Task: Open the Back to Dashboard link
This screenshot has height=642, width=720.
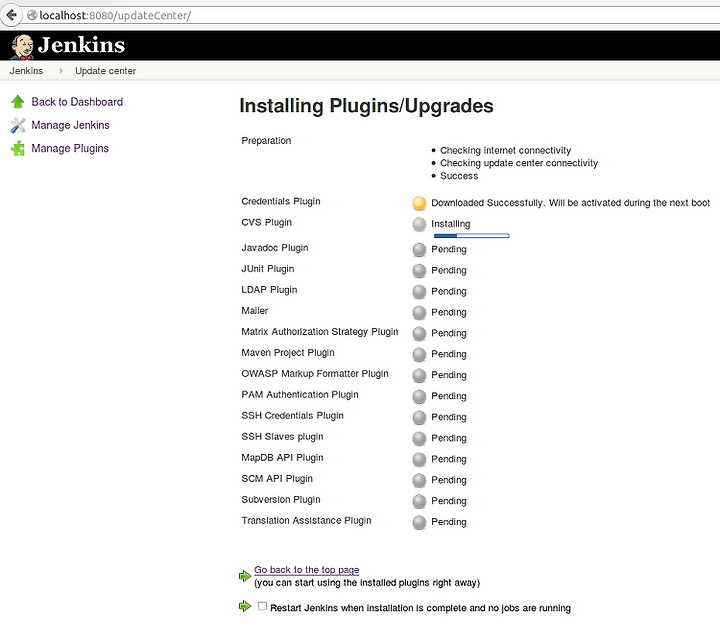Action: click(77, 102)
